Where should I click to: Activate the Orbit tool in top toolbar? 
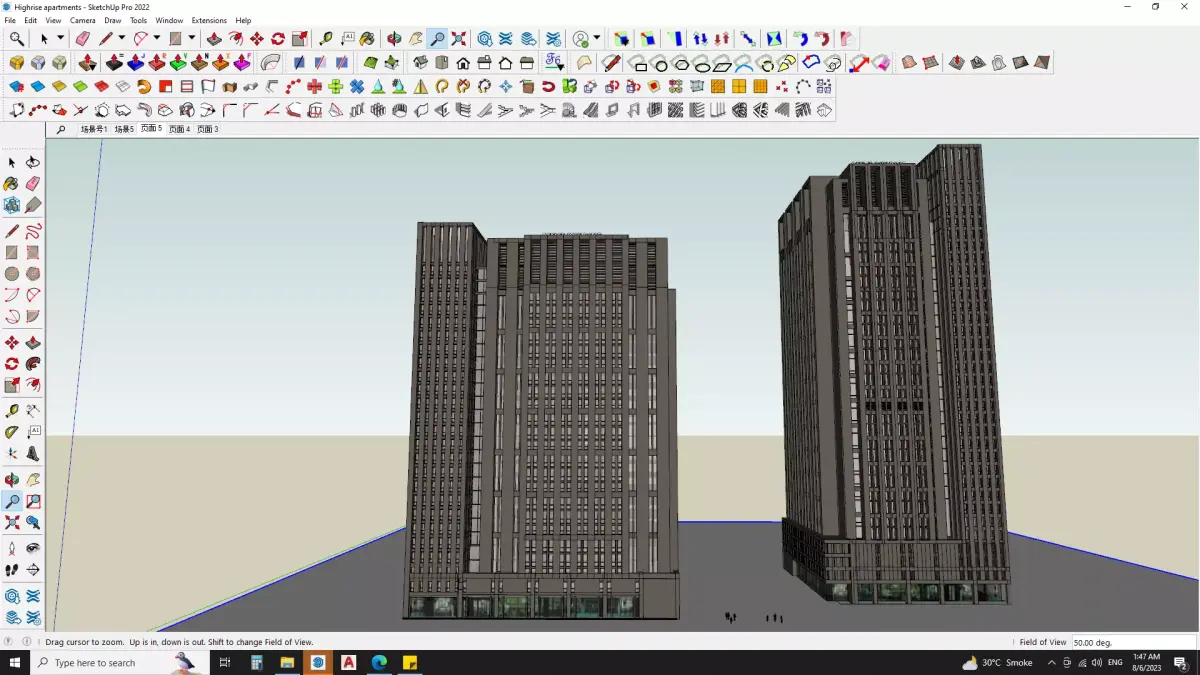click(x=394, y=39)
